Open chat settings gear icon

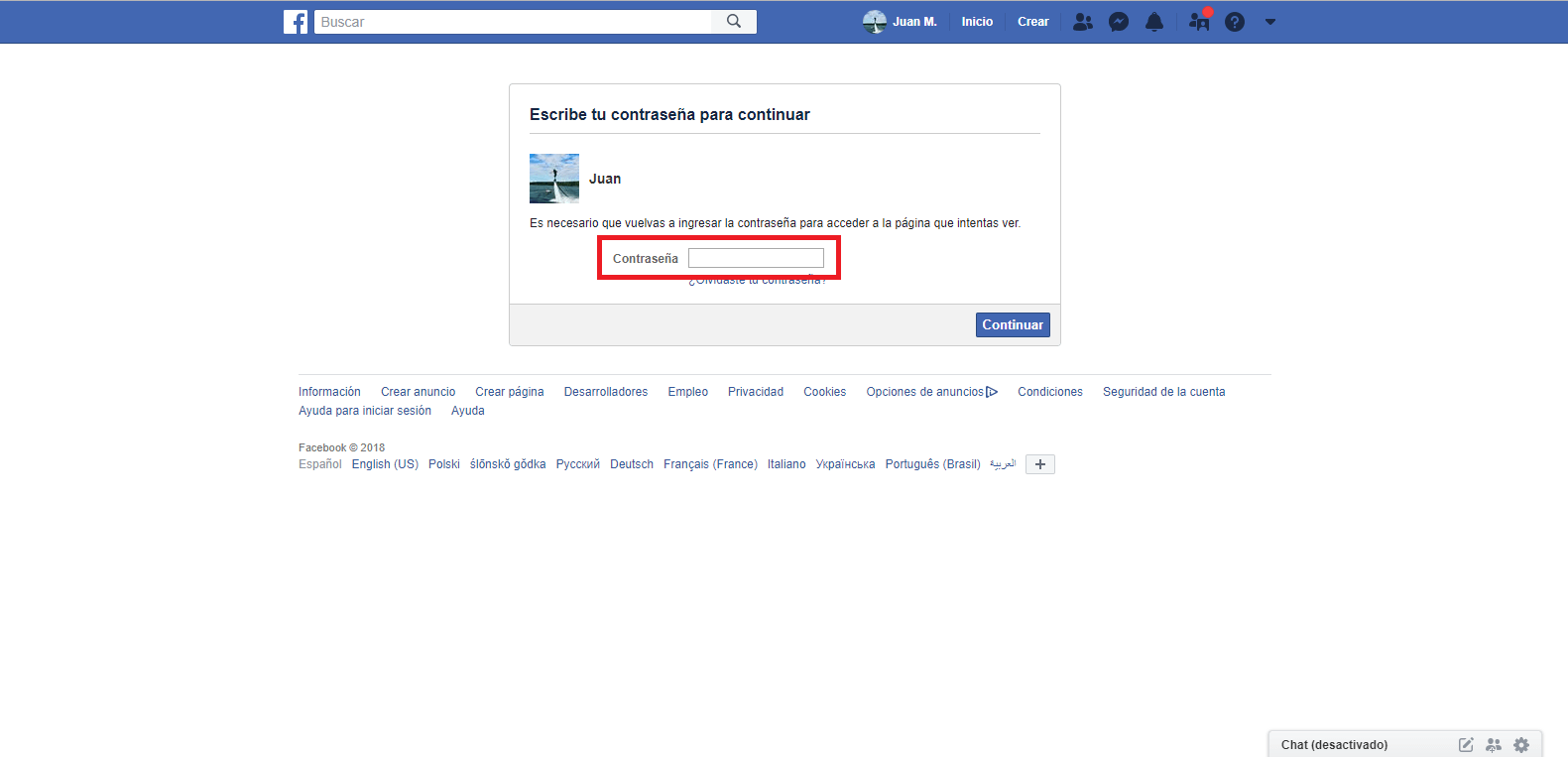click(1521, 745)
